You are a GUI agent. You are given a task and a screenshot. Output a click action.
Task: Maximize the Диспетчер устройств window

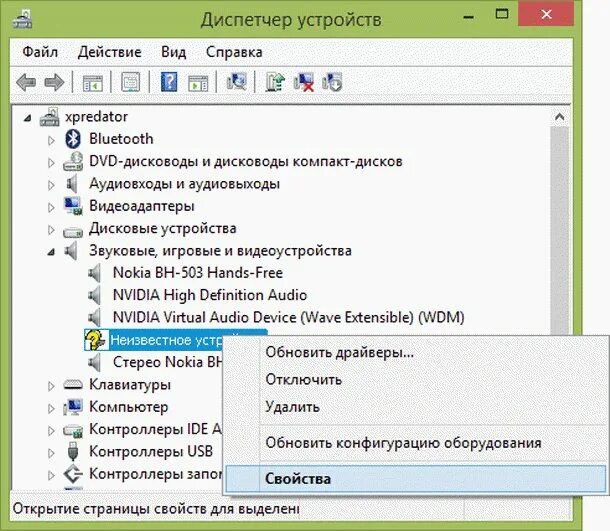[x=502, y=15]
